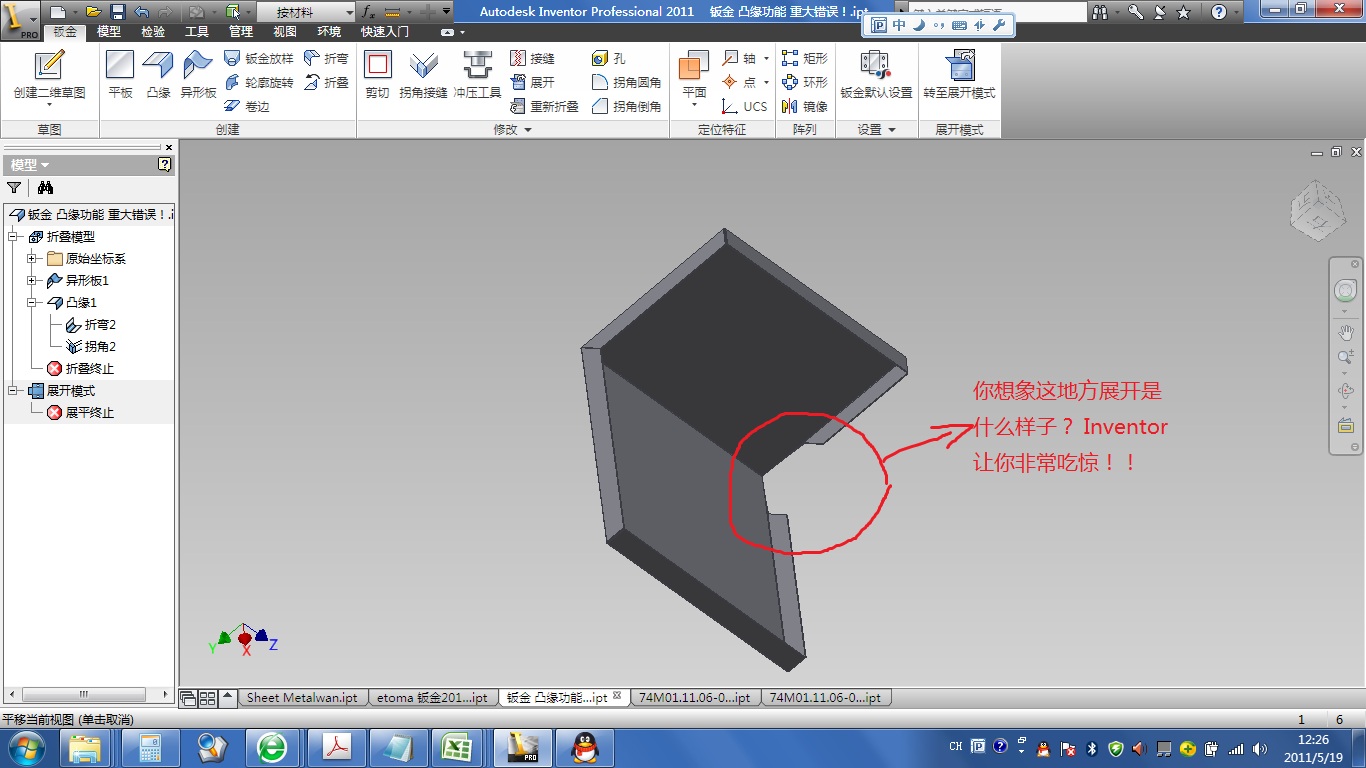
Task: Open the 快速入门 ribbon tab
Action: [385, 32]
